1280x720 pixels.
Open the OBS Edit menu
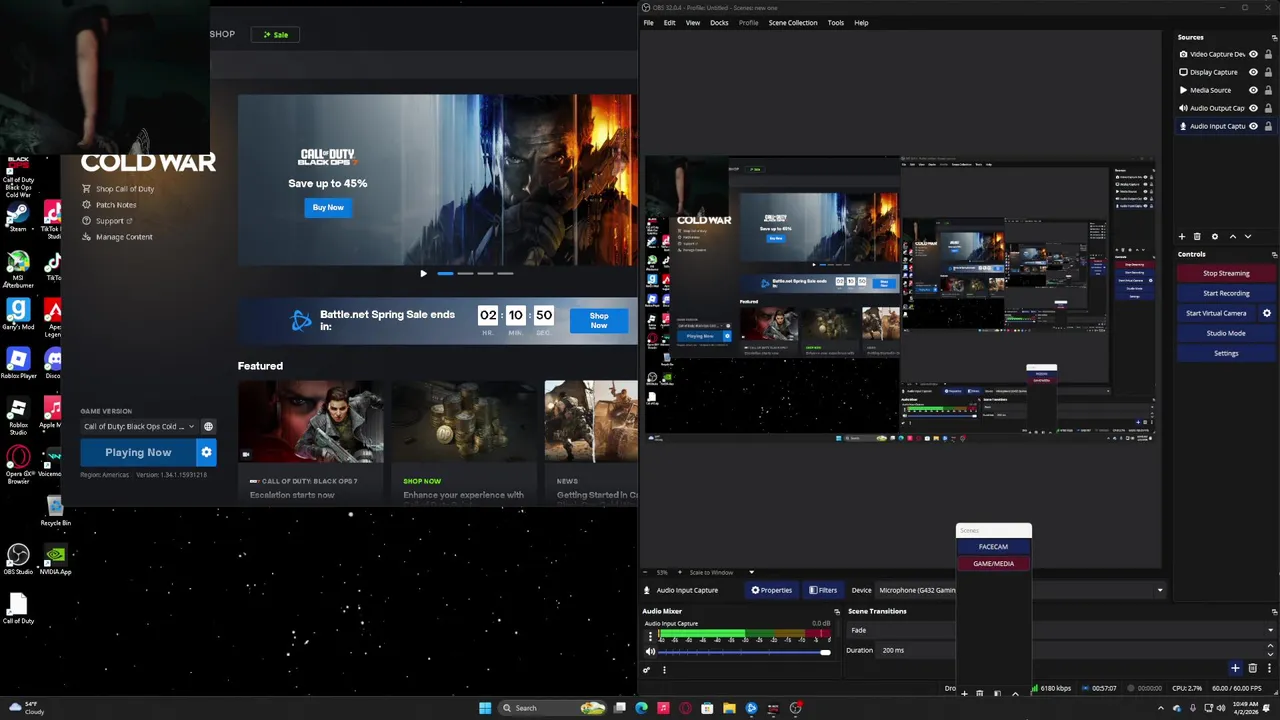click(669, 22)
